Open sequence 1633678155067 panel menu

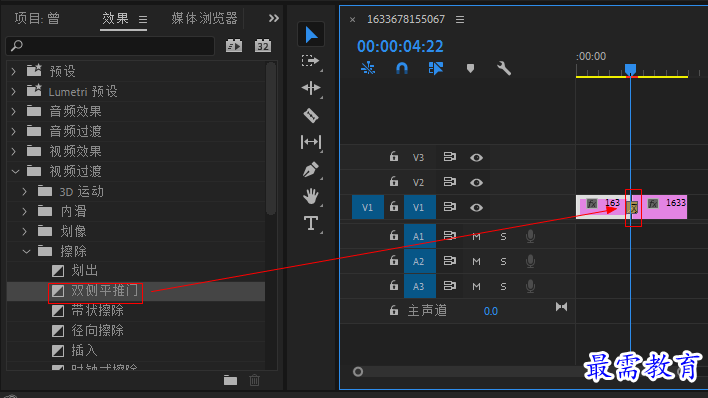(x=460, y=19)
